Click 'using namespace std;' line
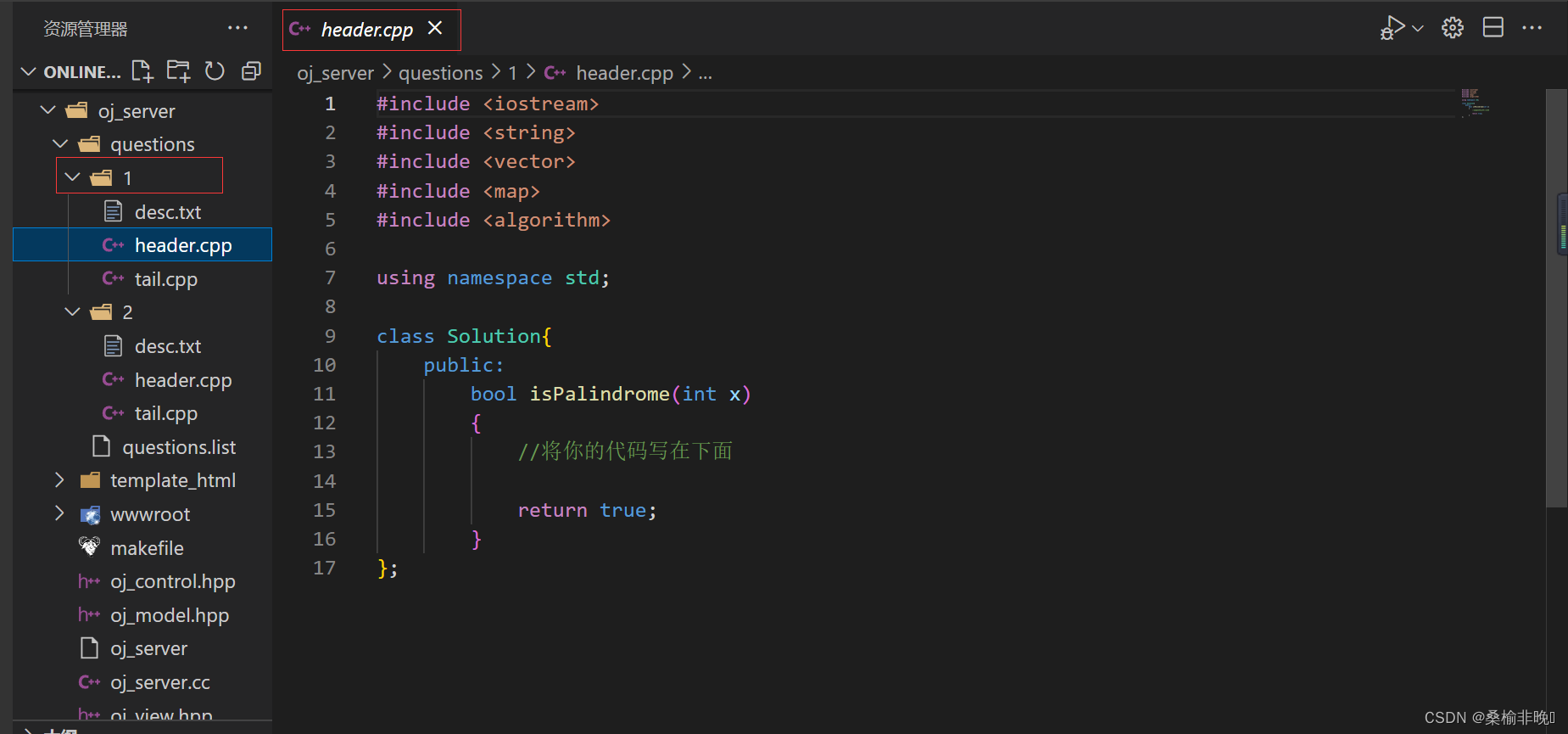Screen dimensions: 1568x734 493,277
